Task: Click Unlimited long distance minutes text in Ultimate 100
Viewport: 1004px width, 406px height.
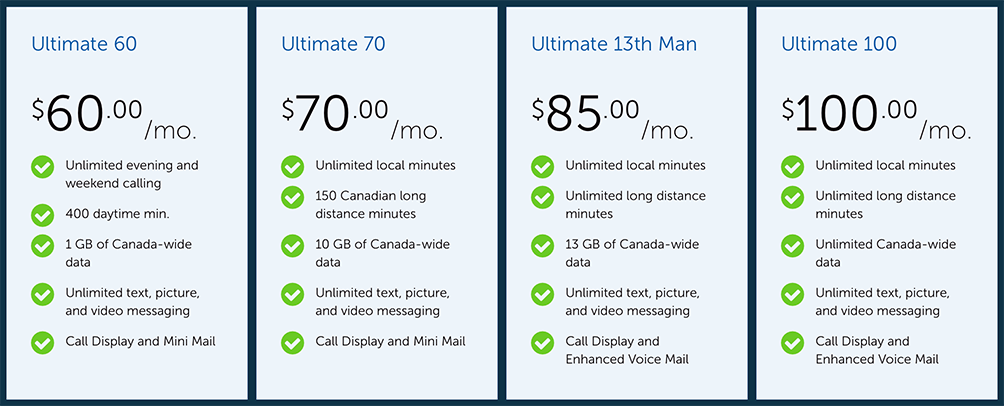Action: 886,204
